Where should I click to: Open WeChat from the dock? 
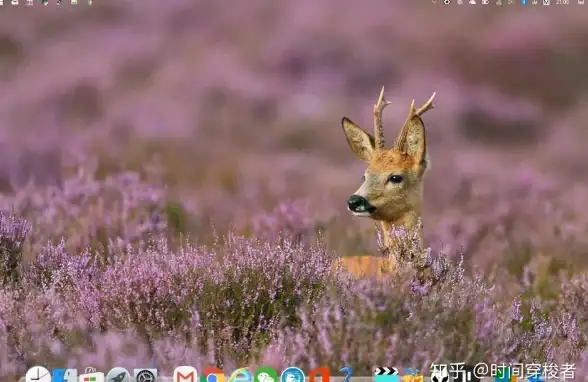[266, 375]
